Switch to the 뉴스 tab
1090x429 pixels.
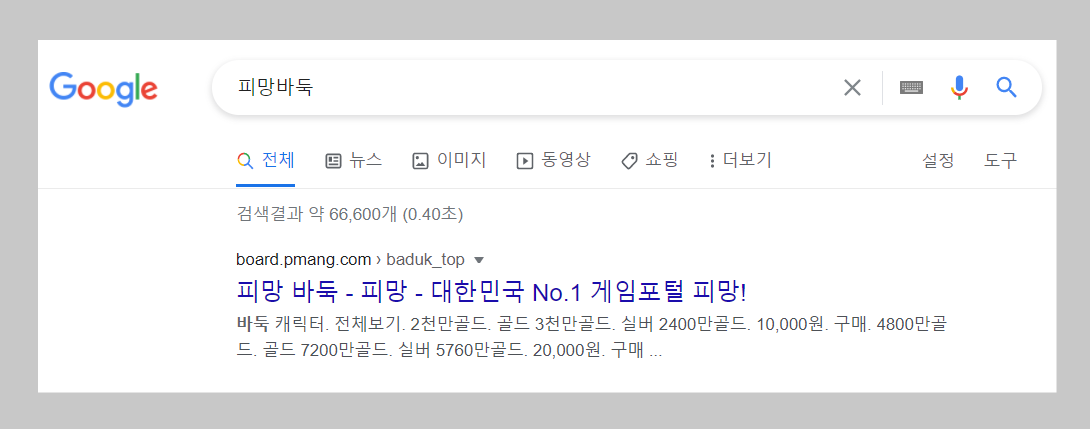pos(354,161)
